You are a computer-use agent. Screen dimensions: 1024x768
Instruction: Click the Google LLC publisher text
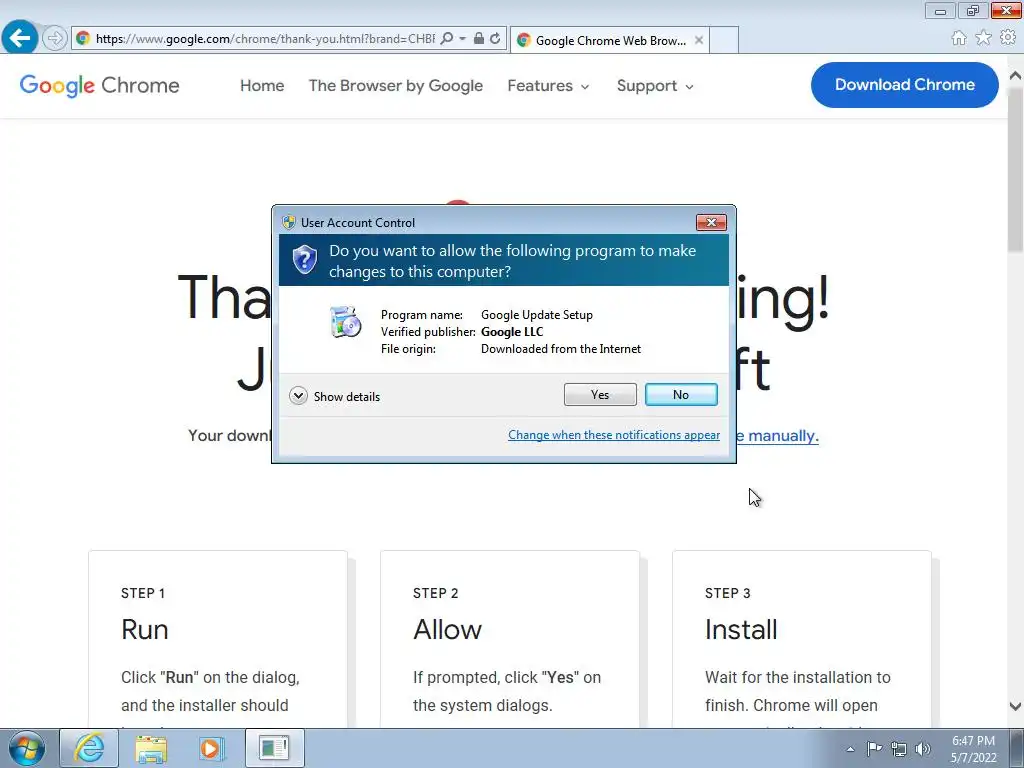click(512, 332)
